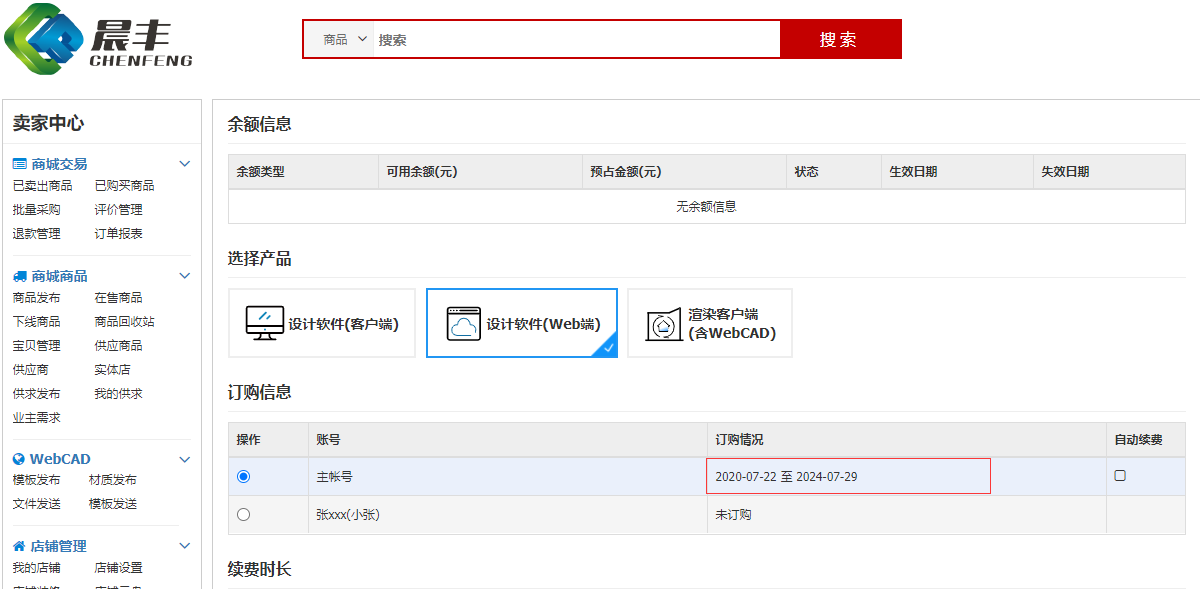Select the render client WebCAD icon
The height and width of the screenshot is (589, 1200).
coord(663,323)
